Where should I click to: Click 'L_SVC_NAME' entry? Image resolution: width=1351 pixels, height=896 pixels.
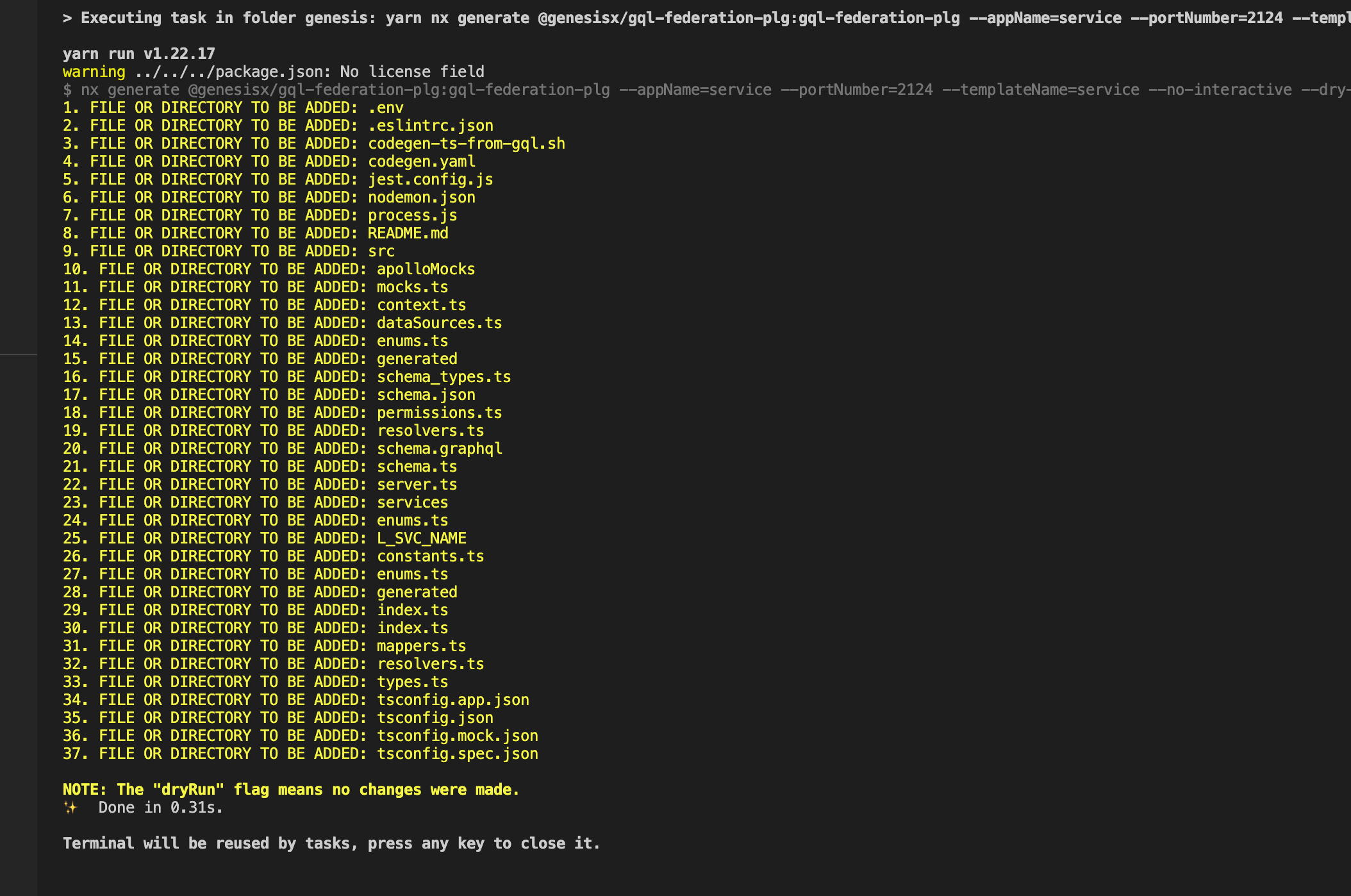coord(422,538)
